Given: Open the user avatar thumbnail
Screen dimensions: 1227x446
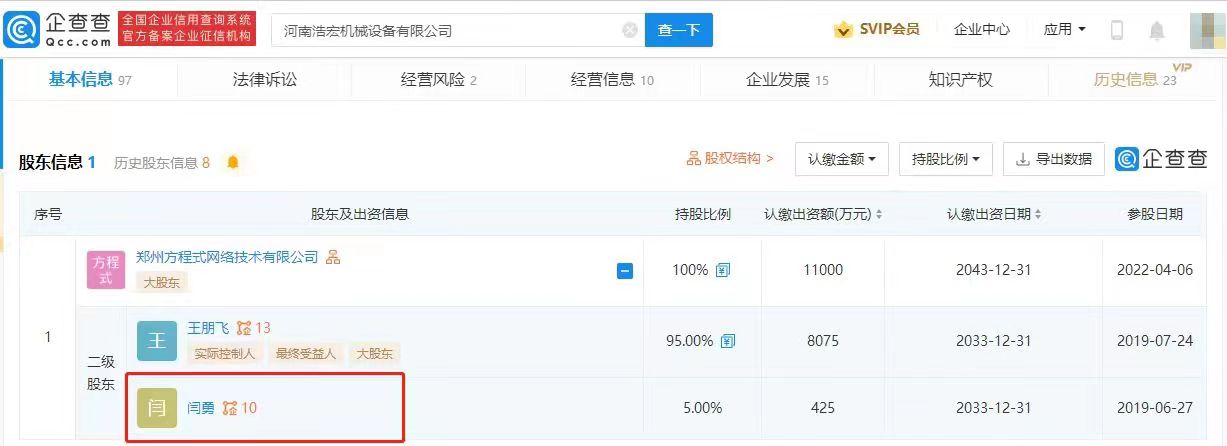Looking at the screenshot, I should pyautogui.click(x=1208, y=30).
